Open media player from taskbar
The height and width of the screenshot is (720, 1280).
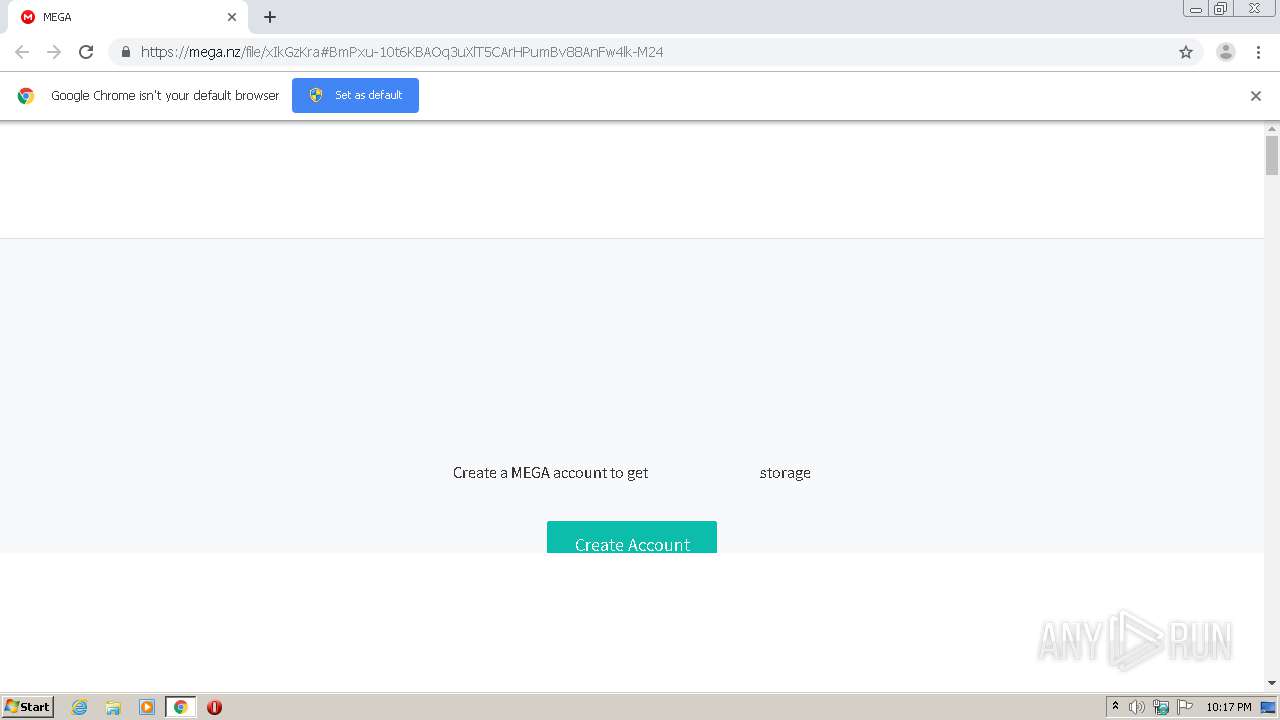[x=147, y=707]
